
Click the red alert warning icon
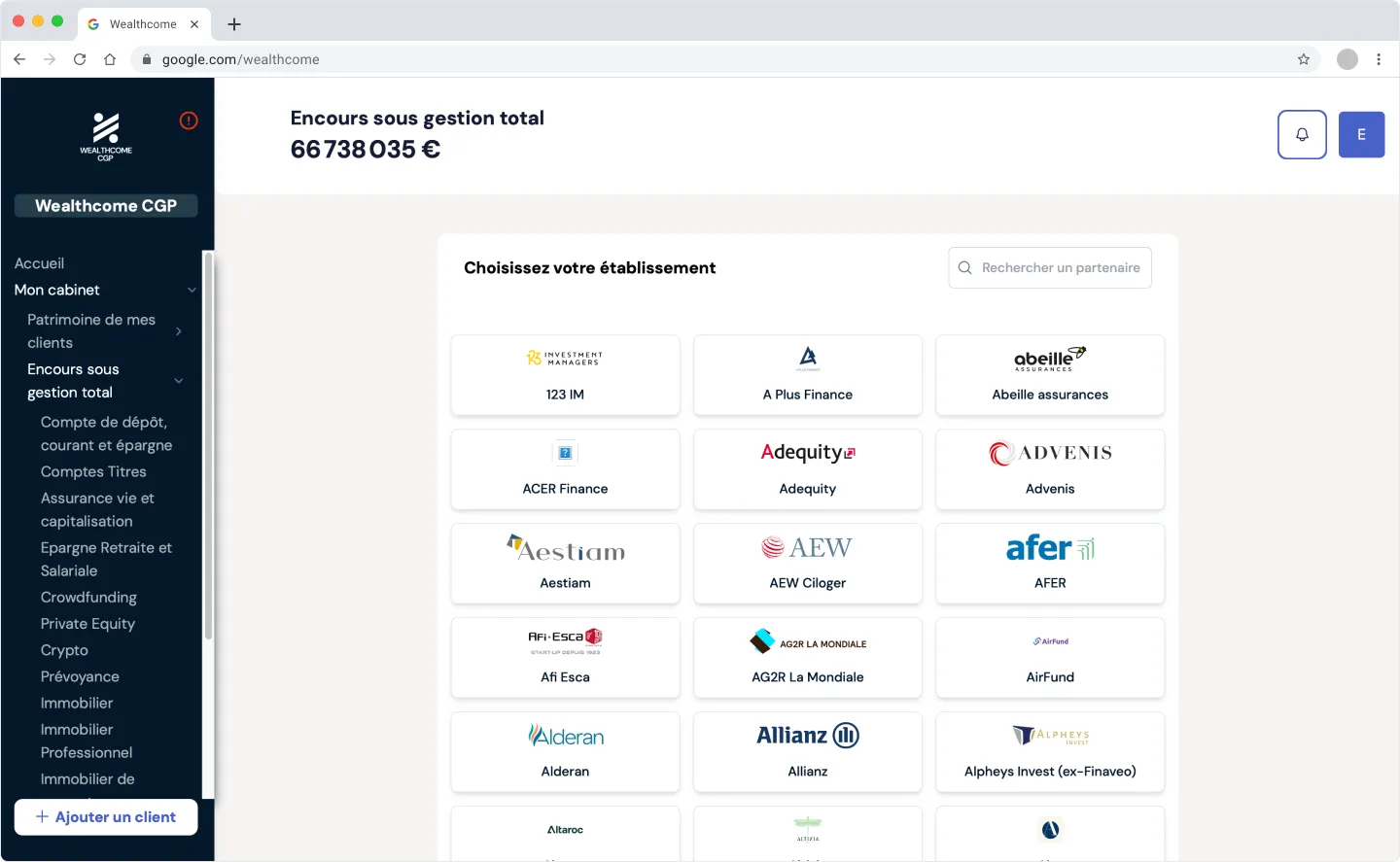[189, 121]
